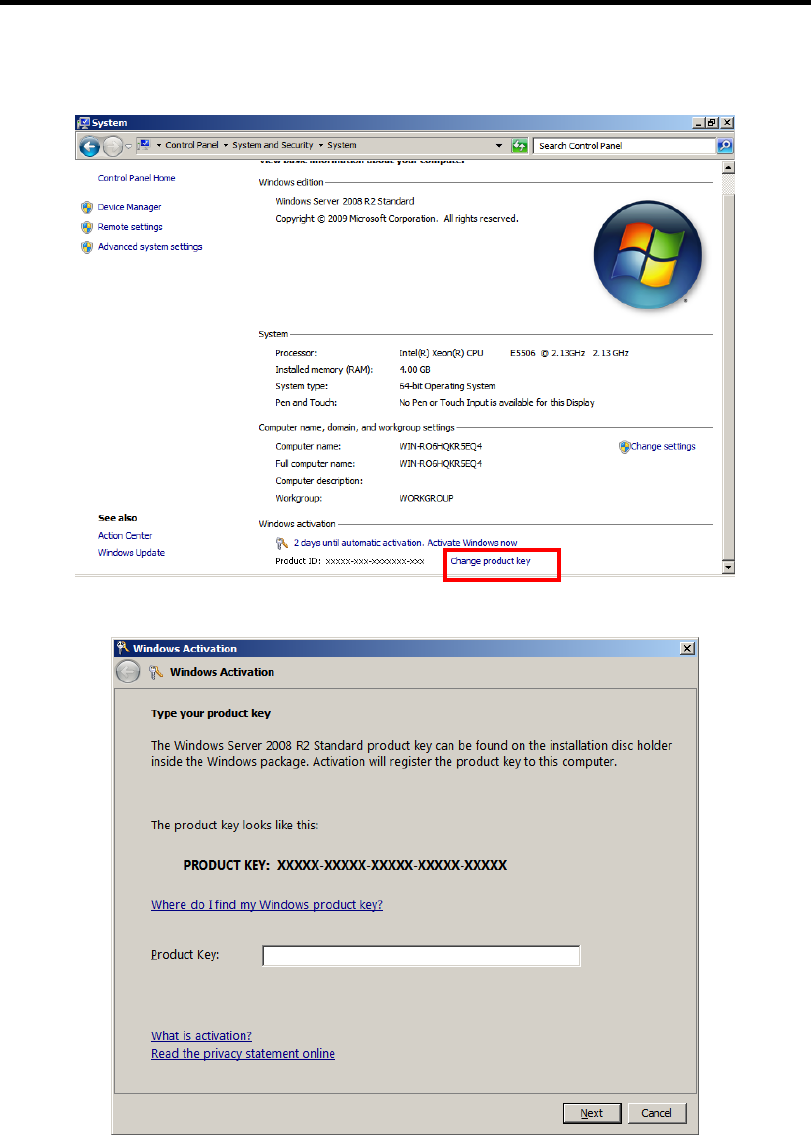
Task: Click the computer name value WIN-RO6HQKR5EQ4
Action: pyautogui.click(x=440, y=447)
